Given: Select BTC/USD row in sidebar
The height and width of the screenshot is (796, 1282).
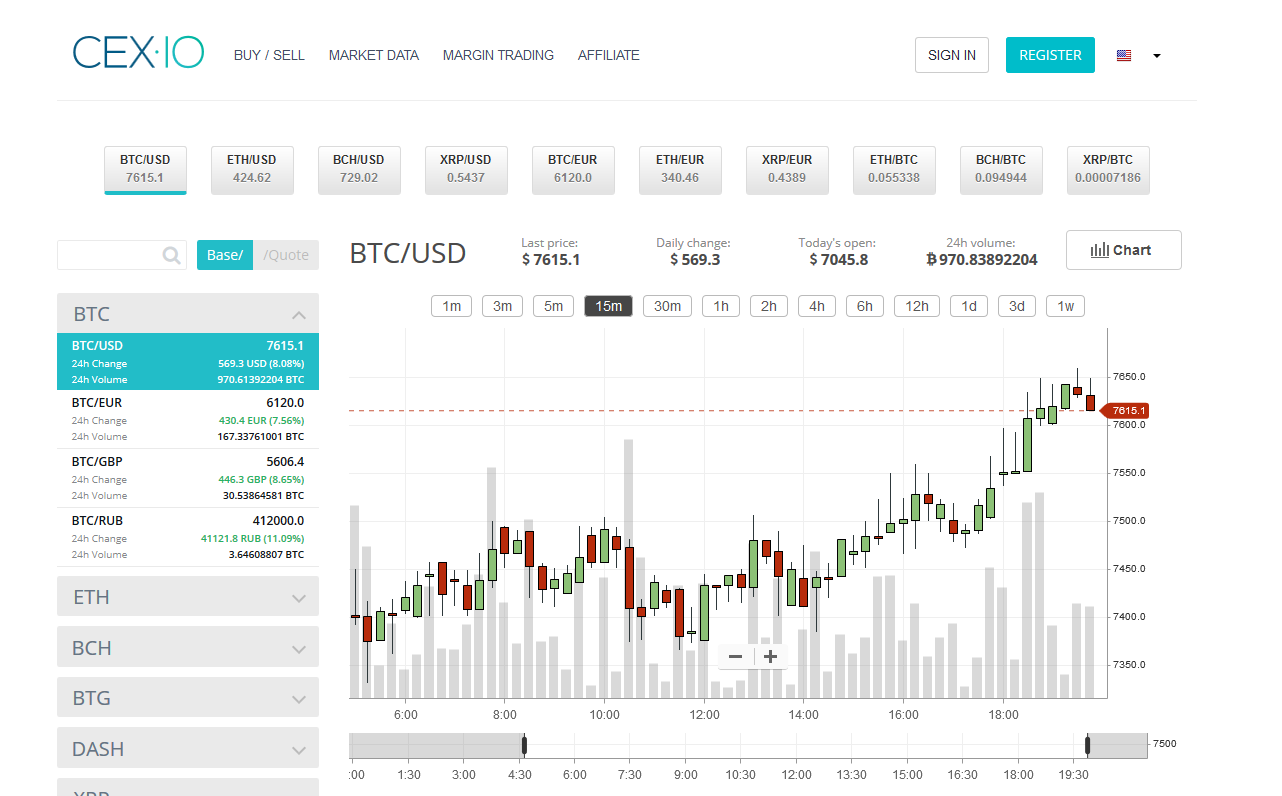Looking at the screenshot, I should pyautogui.click(x=188, y=361).
